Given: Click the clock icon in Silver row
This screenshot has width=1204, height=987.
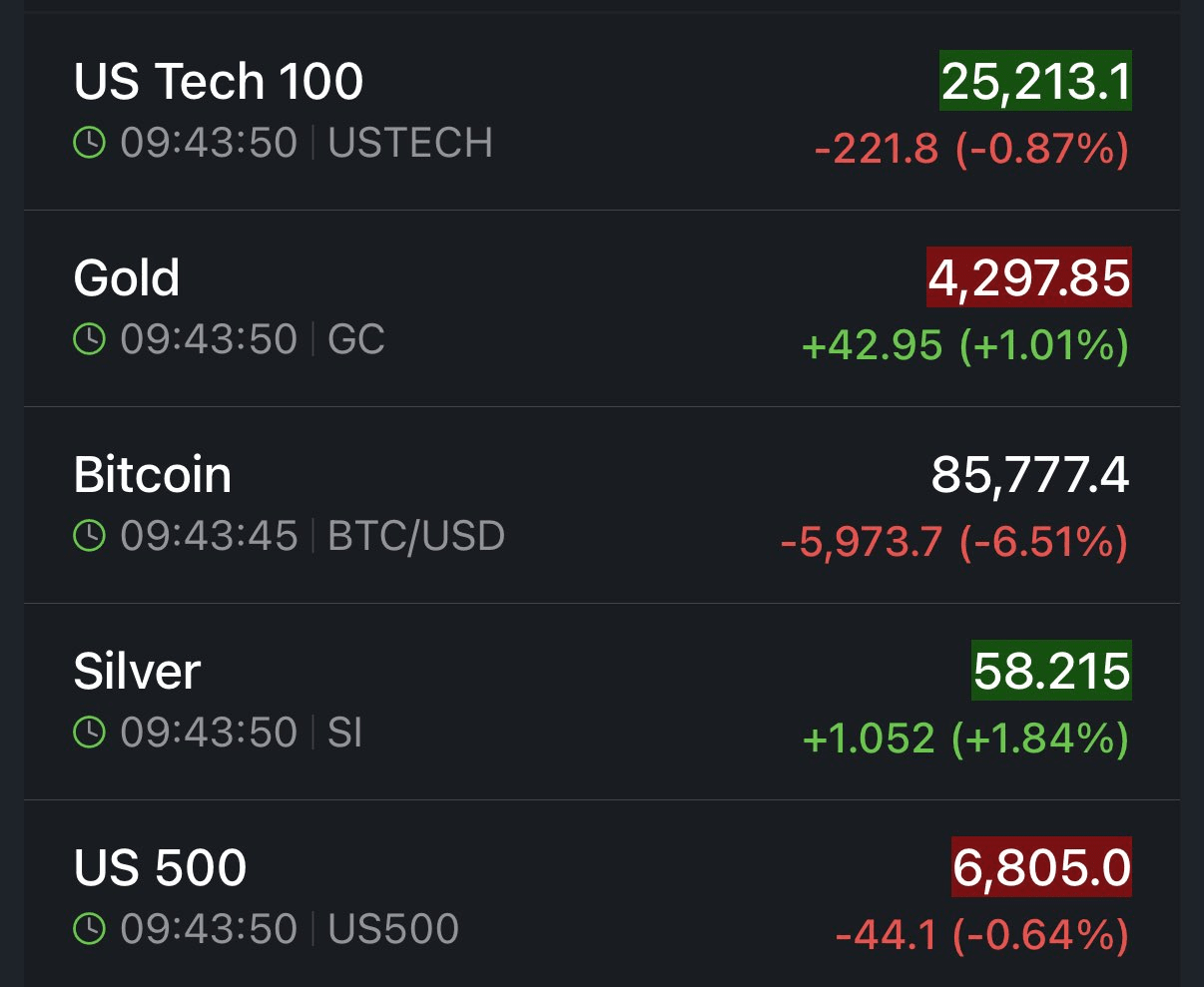Looking at the screenshot, I should pyautogui.click(x=89, y=734).
